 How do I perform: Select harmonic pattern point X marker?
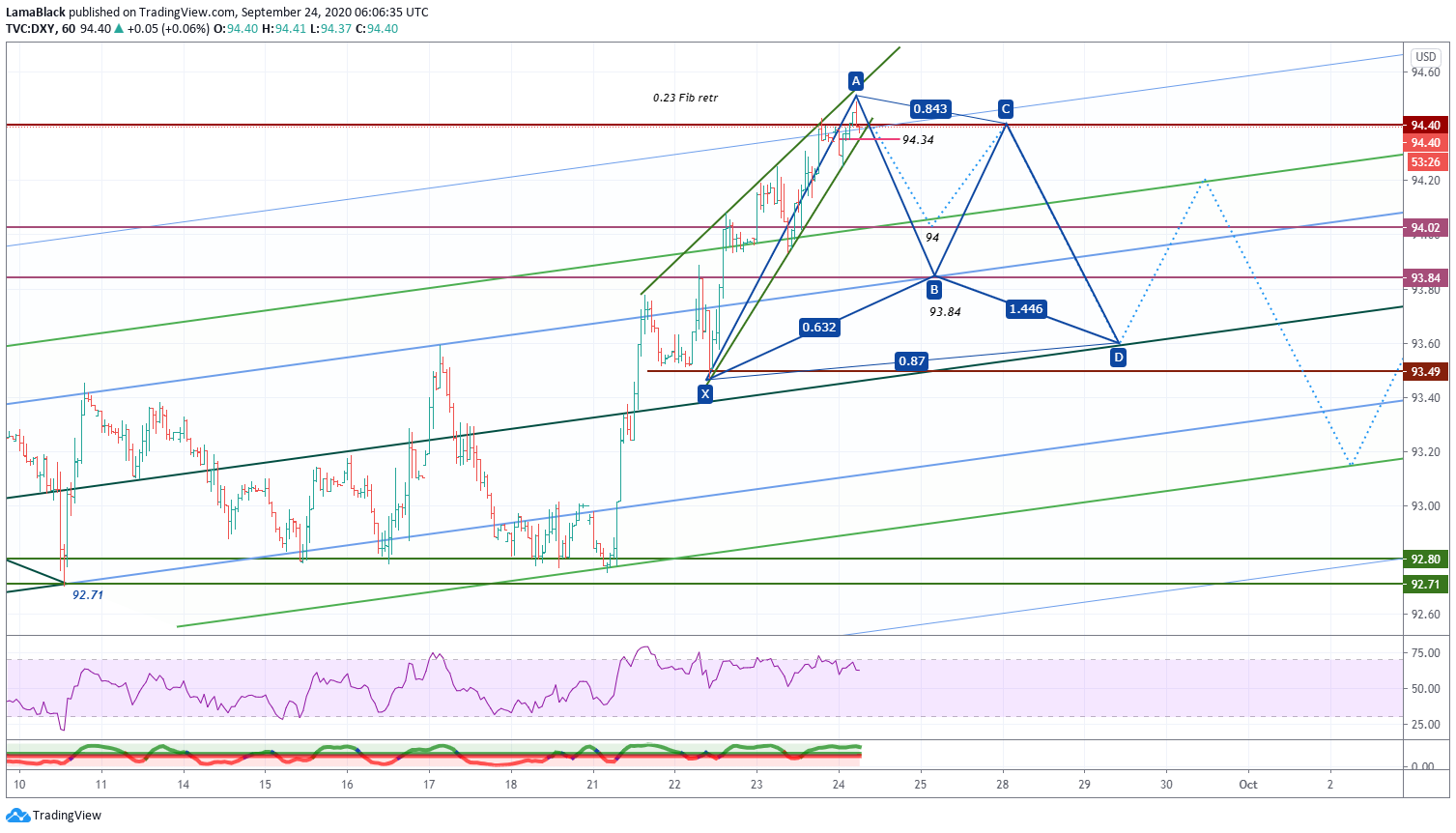pos(705,393)
